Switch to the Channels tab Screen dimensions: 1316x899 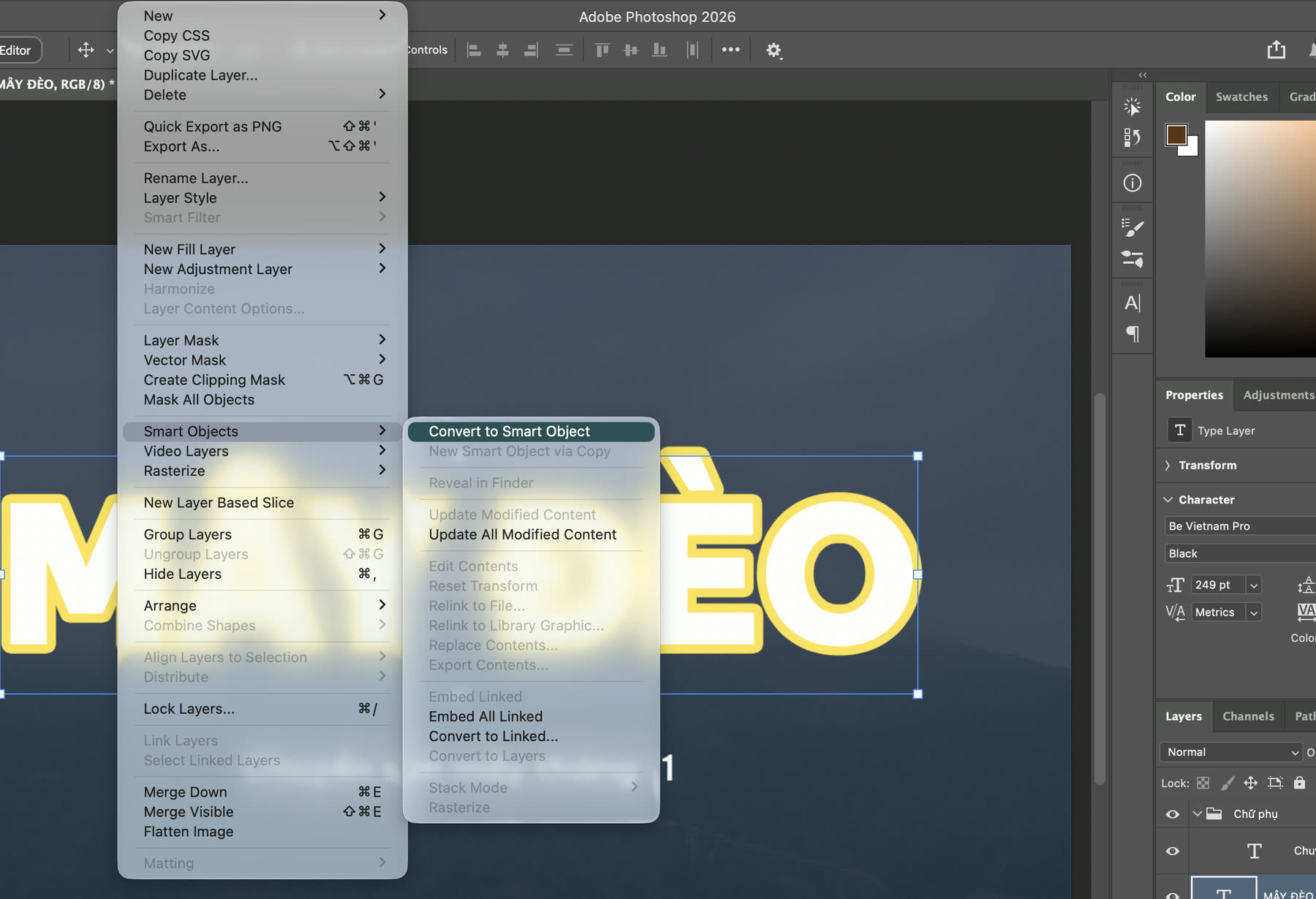[x=1248, y=716]
